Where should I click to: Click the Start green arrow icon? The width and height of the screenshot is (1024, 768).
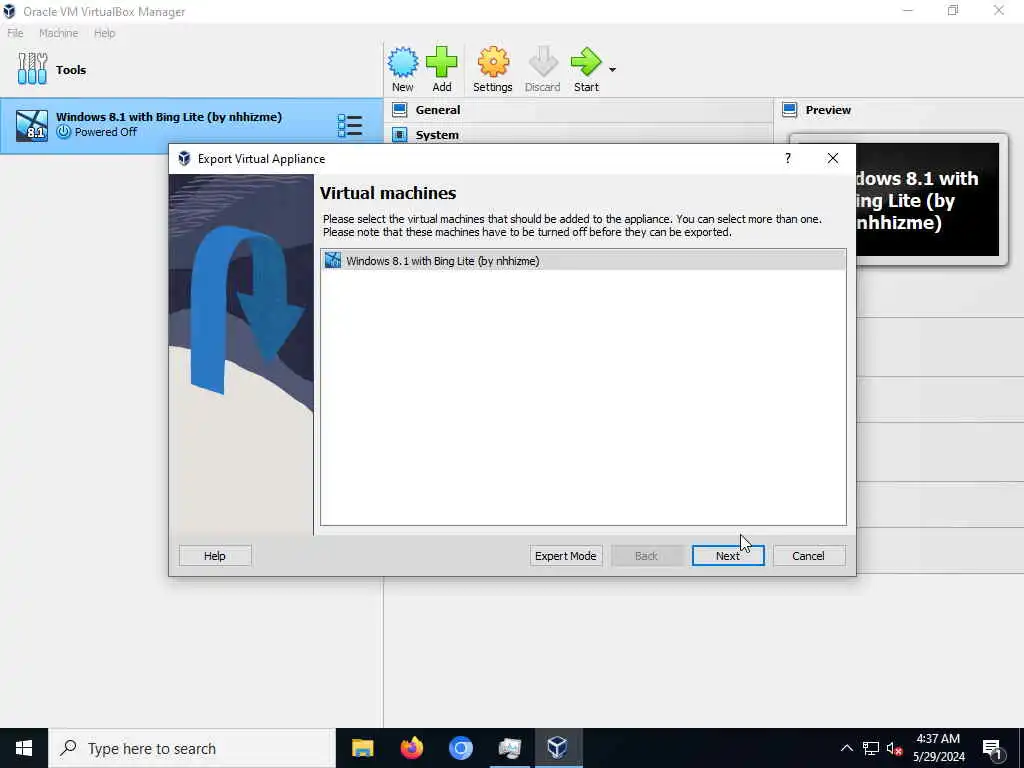pos(585,63)
